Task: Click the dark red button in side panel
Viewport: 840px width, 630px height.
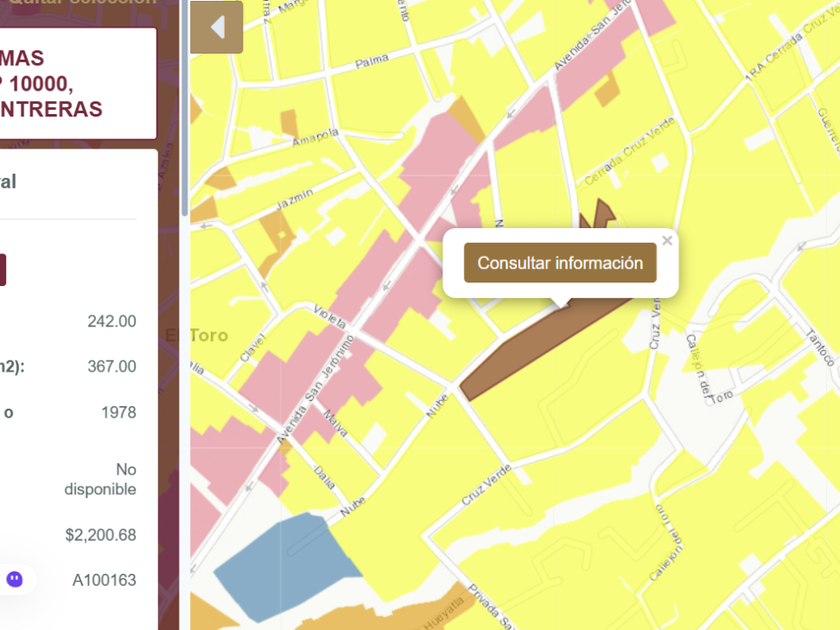Action: point(3,270)
